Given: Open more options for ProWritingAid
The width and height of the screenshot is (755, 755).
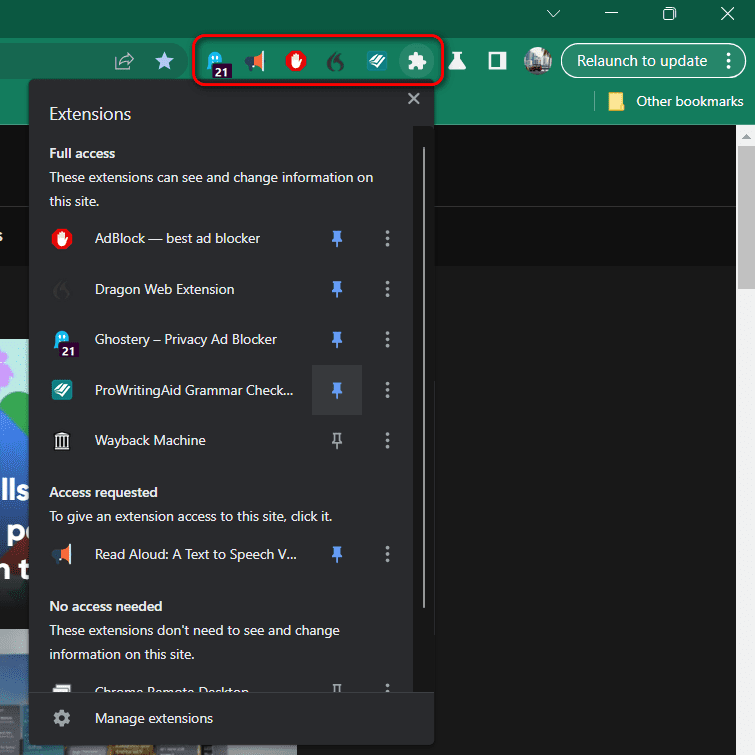Looking at the screenshot, I should [x=388, y=390].
